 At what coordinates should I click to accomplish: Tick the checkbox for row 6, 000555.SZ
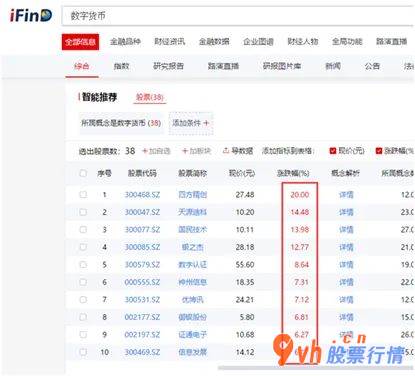[83, 282]
